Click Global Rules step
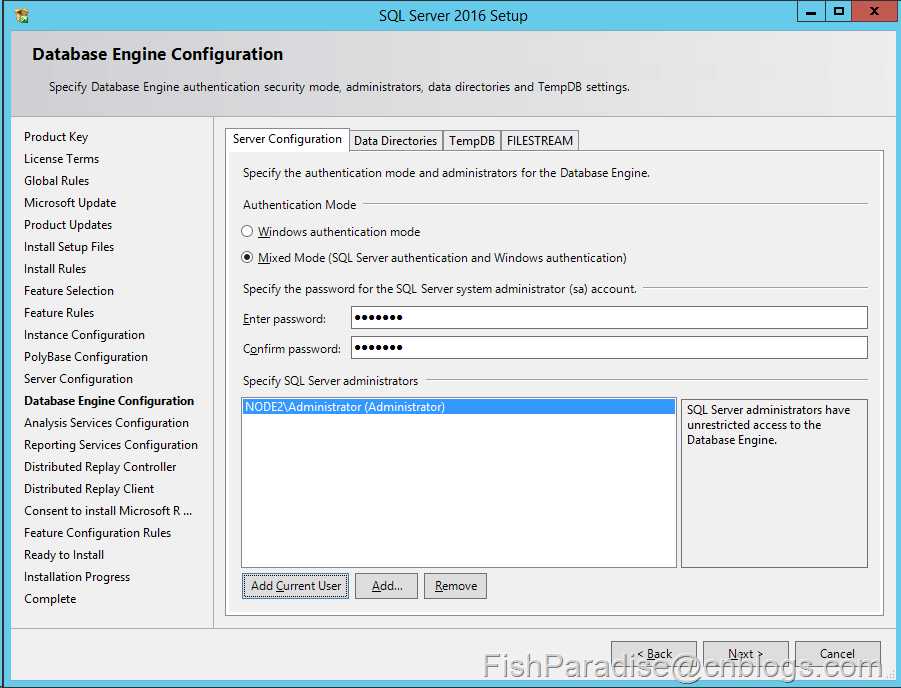This screenshot has height=688, width=901. point(56,180)
